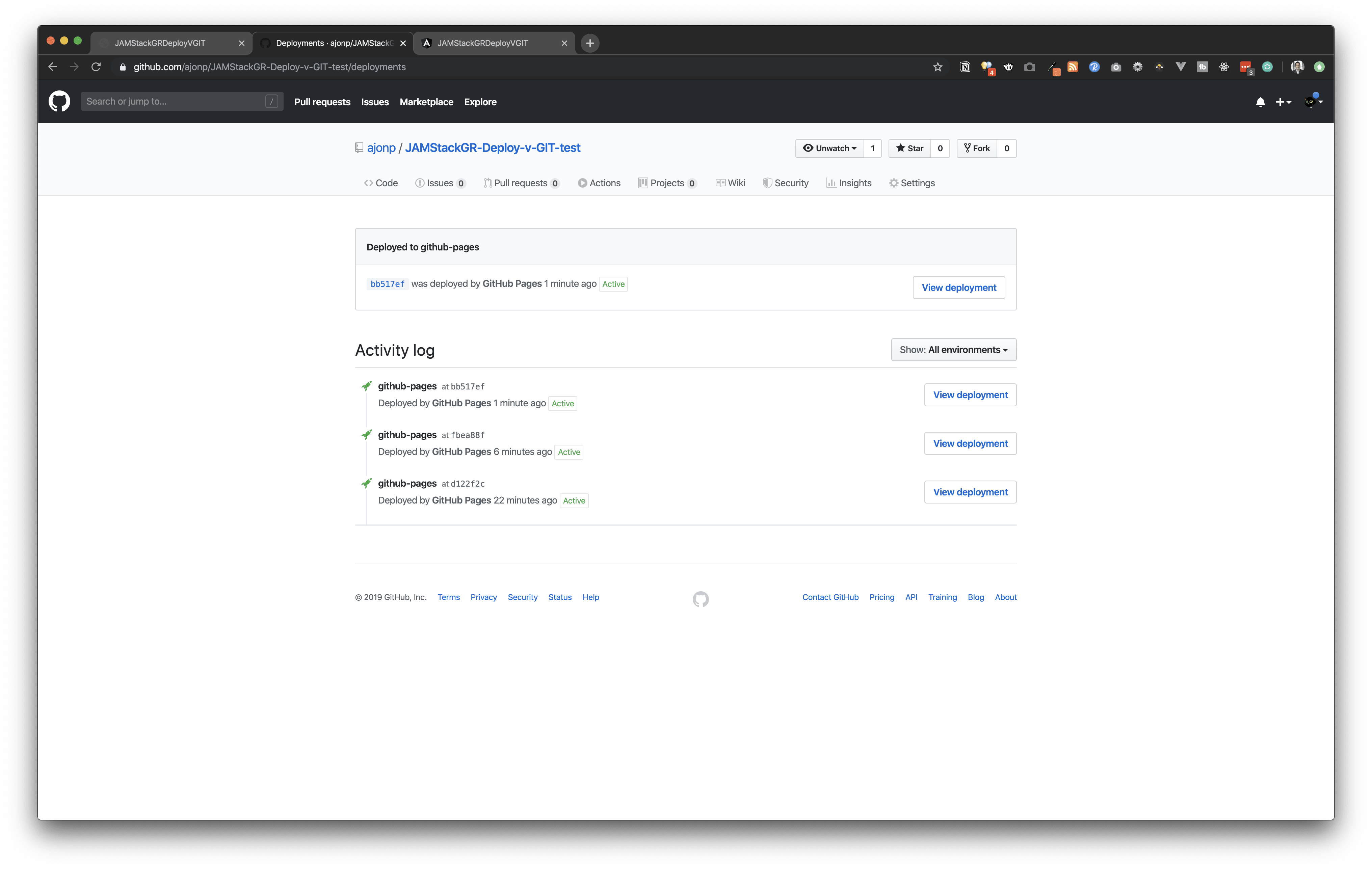Star this repository
The height and width of the screenshot is (870, 1372).
(x=910, y=148)
